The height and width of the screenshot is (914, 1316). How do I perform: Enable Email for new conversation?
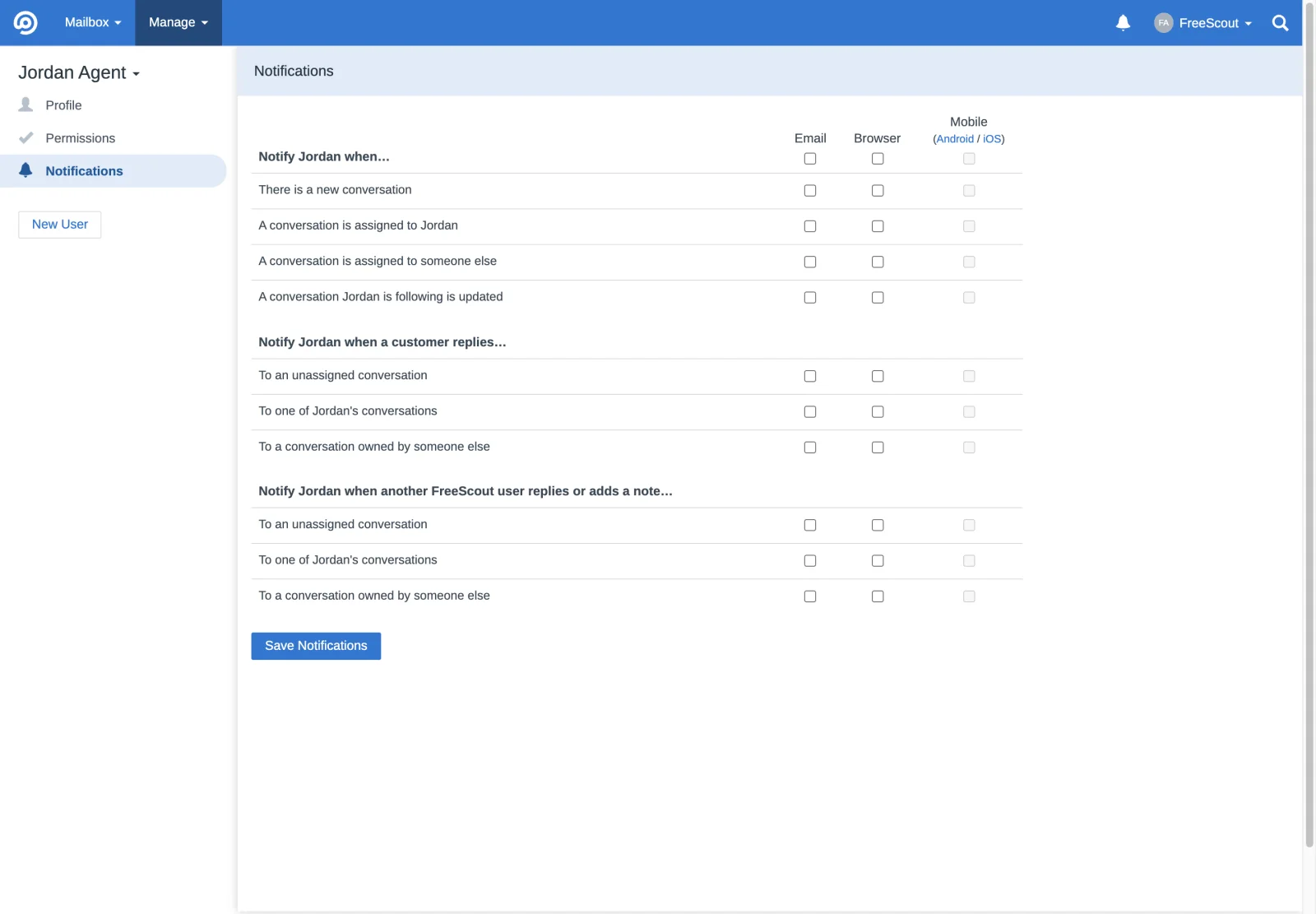pos(810,191)
